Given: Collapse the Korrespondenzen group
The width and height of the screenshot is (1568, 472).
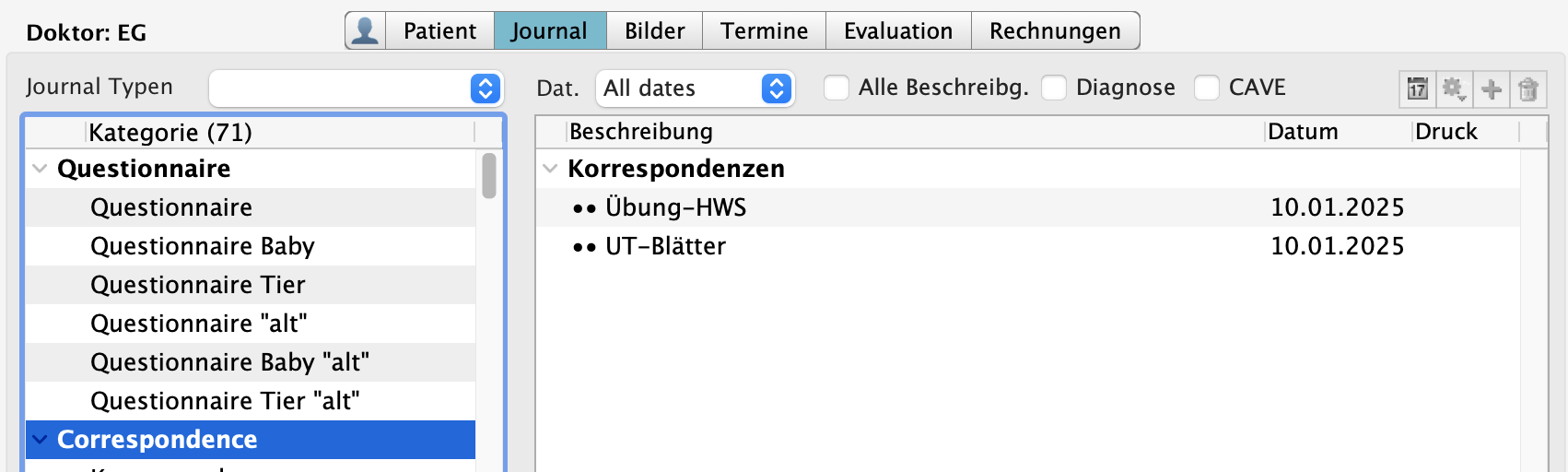Looking at the screenshot, I should [550, 169].
